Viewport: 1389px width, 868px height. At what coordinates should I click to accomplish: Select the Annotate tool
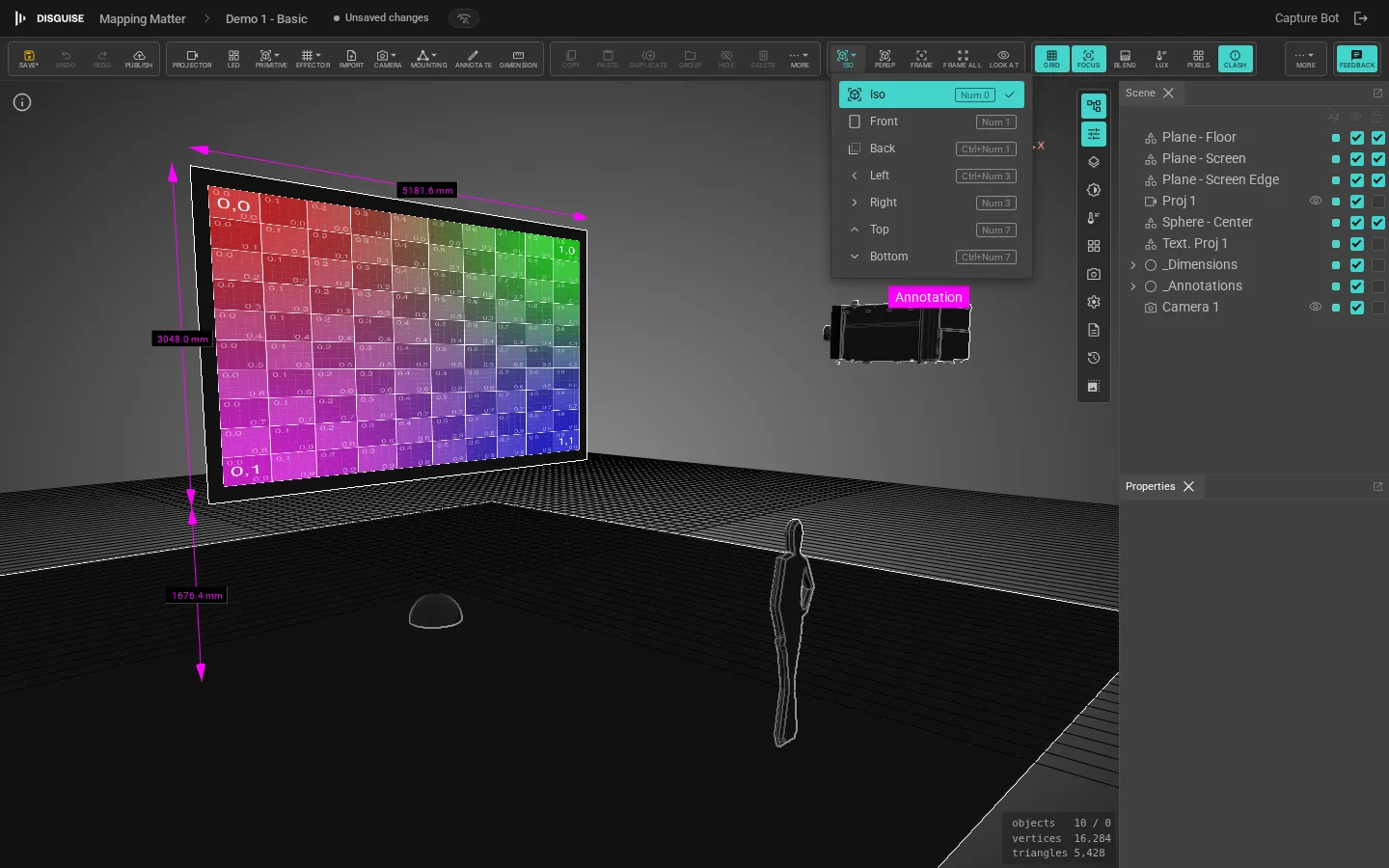[x=473, y=59]
